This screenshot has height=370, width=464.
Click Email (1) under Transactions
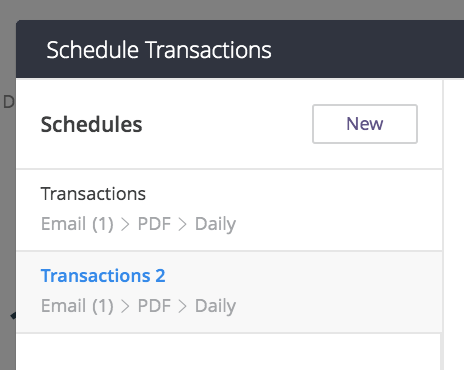(77, 224)
